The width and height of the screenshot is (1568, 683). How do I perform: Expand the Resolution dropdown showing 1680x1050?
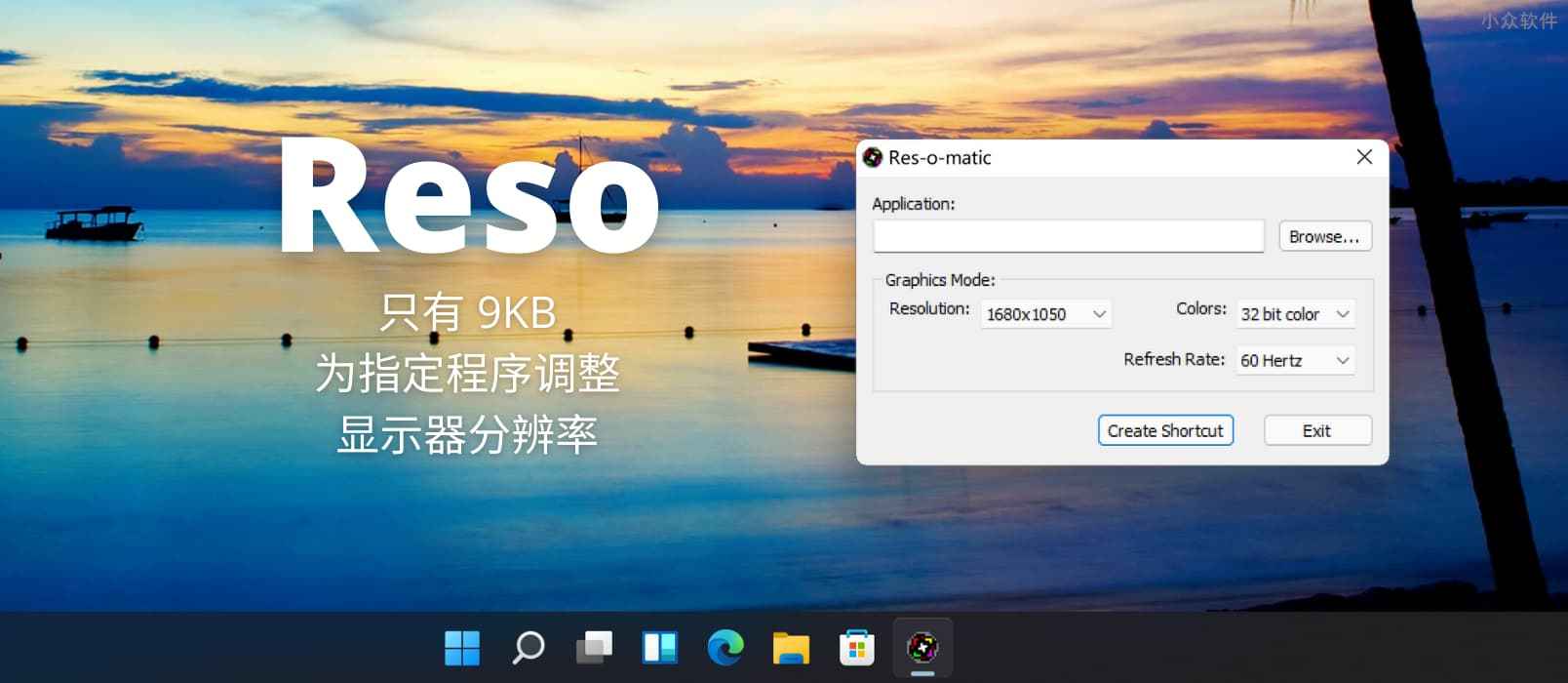click(x=1045, y=314)
